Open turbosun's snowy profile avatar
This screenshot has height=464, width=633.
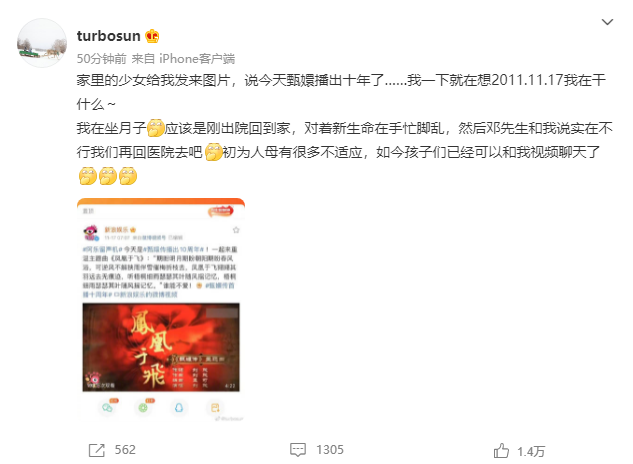[42, 43]
